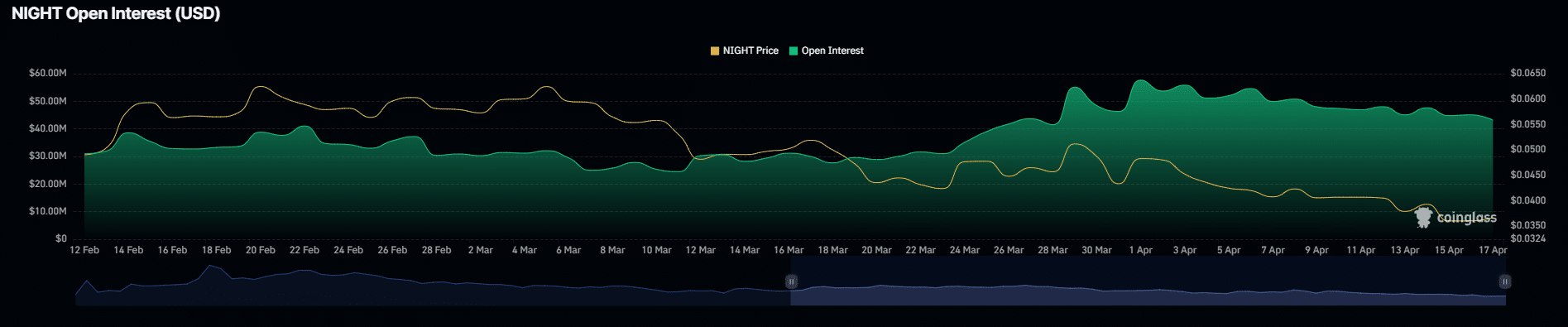This screenshot has height=327, width=1568.
Task: Click the $20.00M left axis label
Action: 48,184
